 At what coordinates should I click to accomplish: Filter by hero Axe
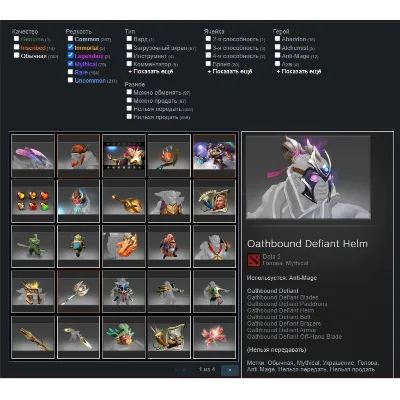click(x=277, y=64)
